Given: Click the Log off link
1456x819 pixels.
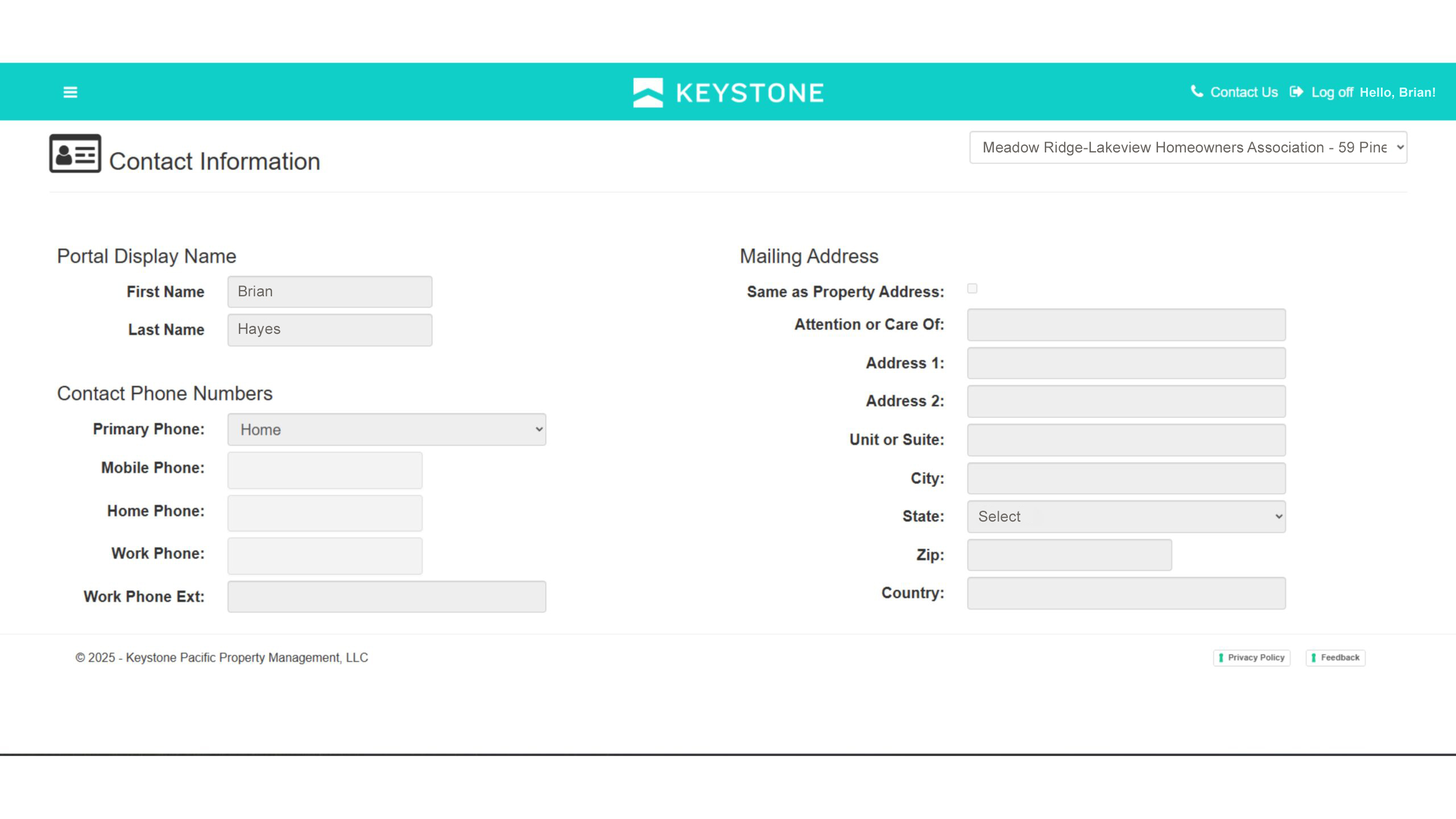Looking at the screenshot, I should coord(1331,92).
